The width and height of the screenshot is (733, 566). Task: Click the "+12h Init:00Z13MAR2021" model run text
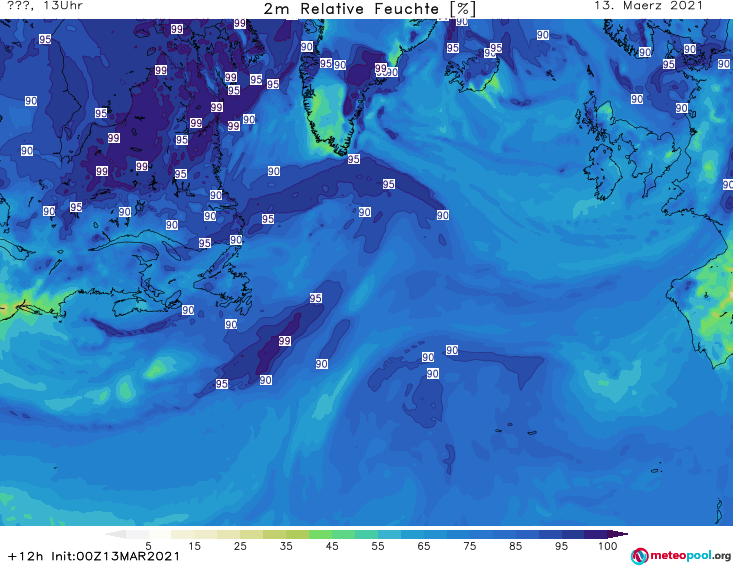click(93, 556)
